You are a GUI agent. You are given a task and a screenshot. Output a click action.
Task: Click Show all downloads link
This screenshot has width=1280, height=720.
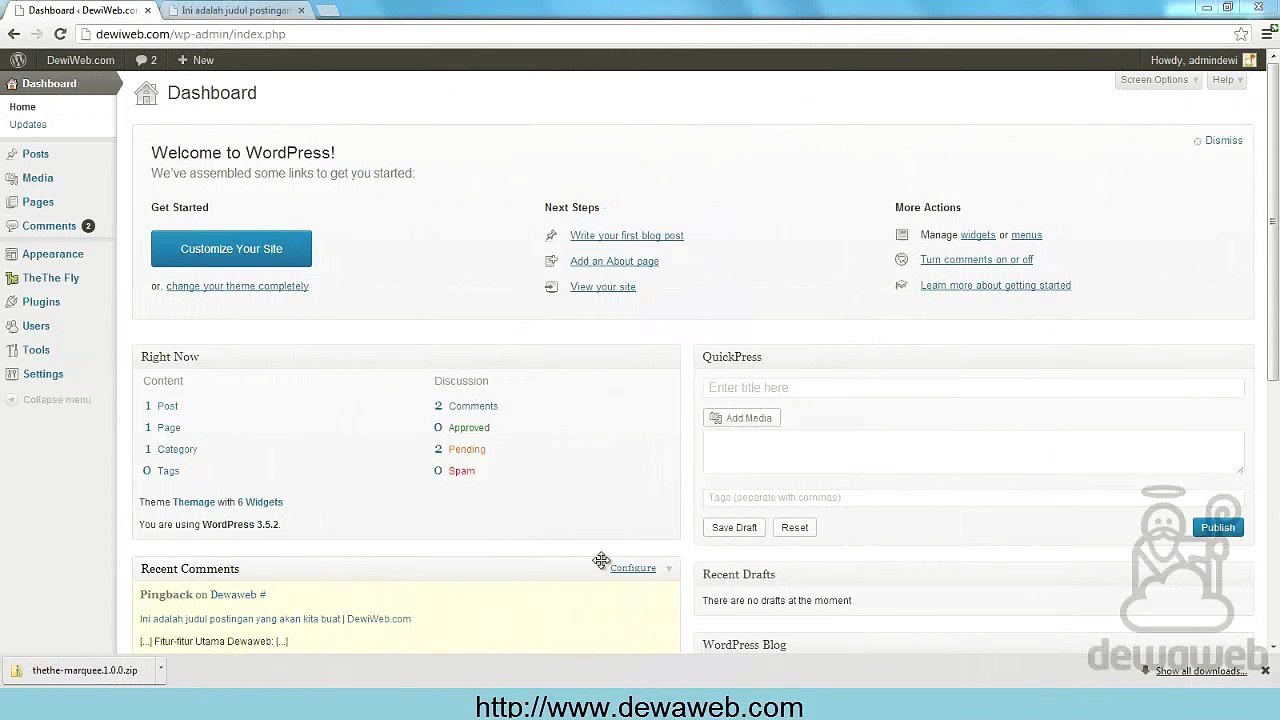(1201, 671)
